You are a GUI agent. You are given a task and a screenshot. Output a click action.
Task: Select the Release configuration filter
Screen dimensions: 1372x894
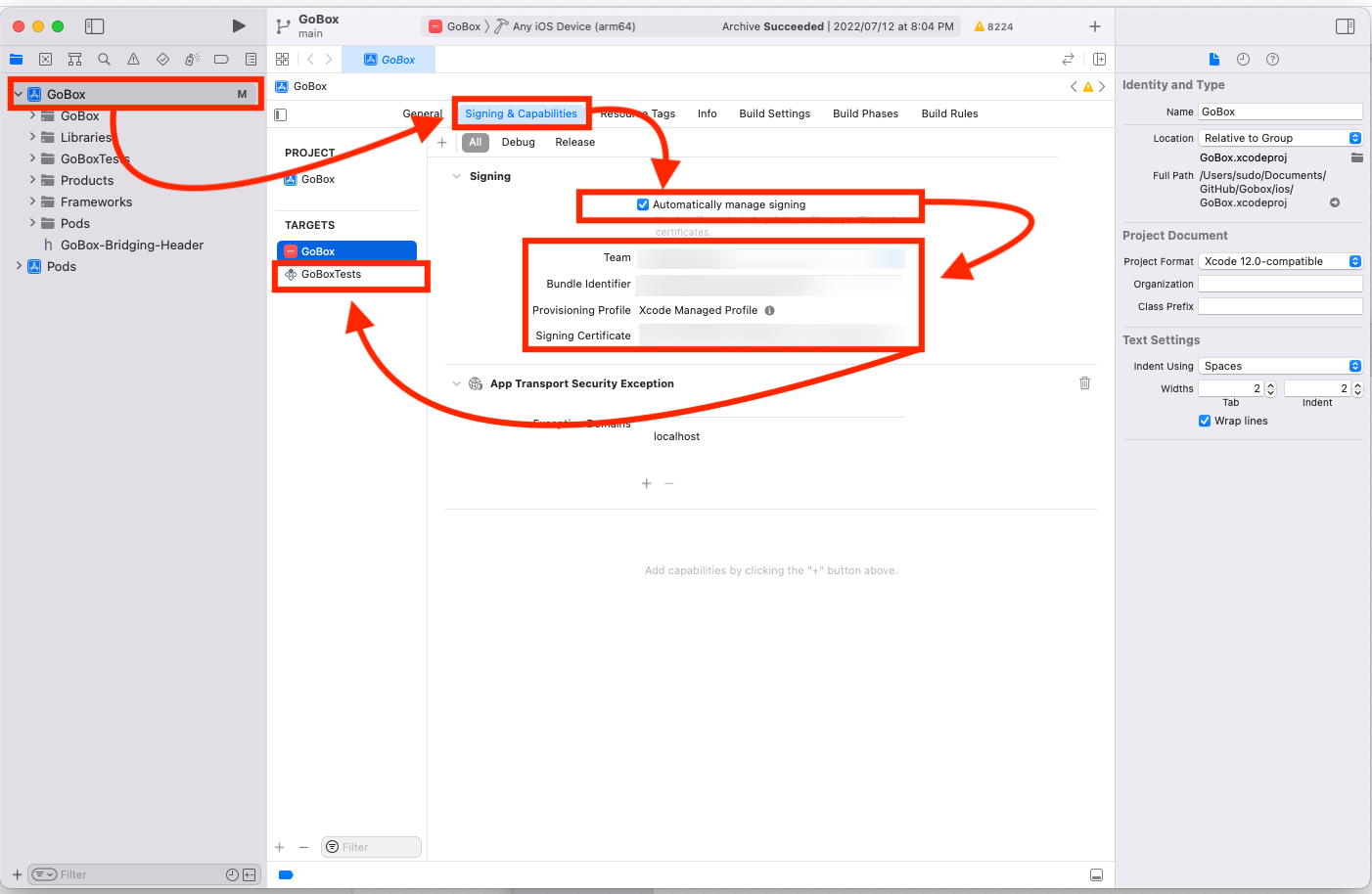575,143
